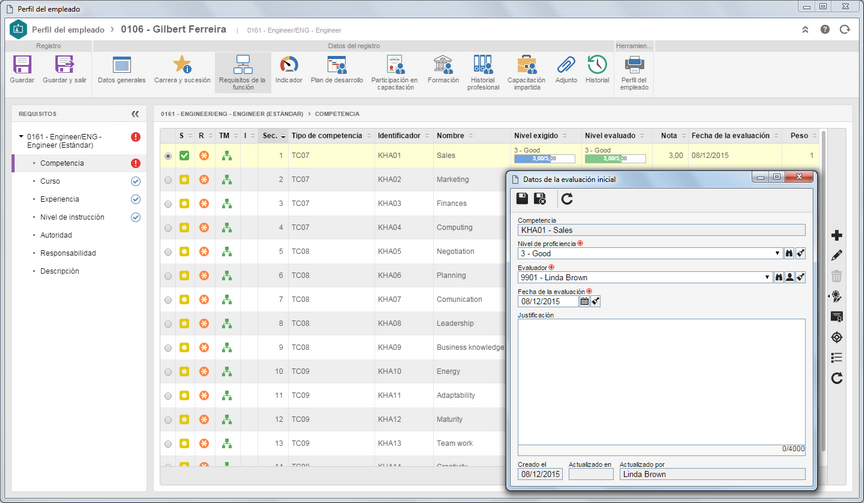Click the pencil edit icon in side toolbar
This screenshot has height=503, width=864.
(x=836, y=256)
